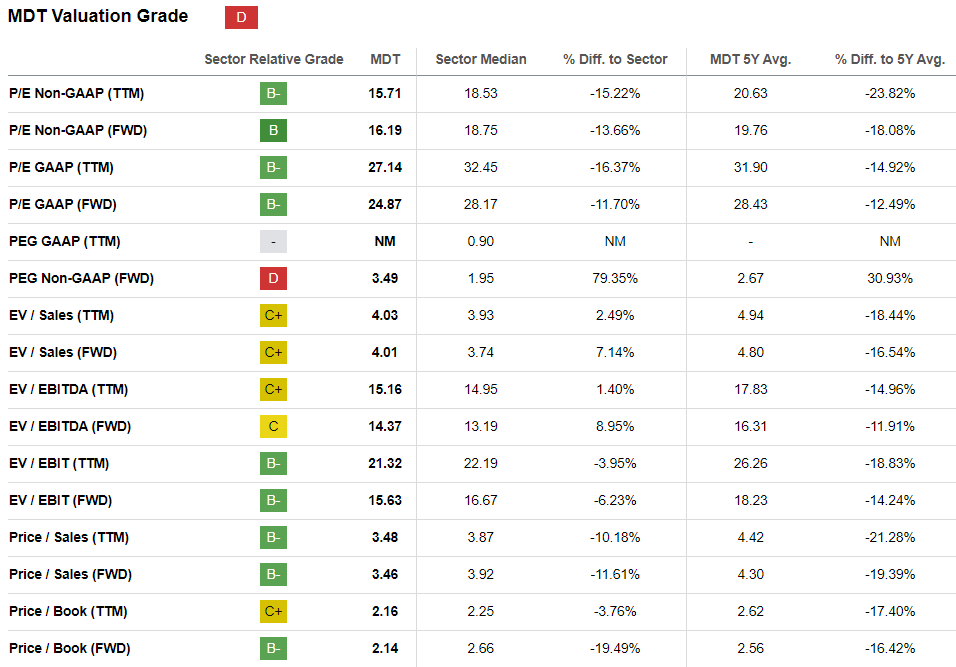
Task: Select the % Diff. to Sector column header
Action: point(615,59)
